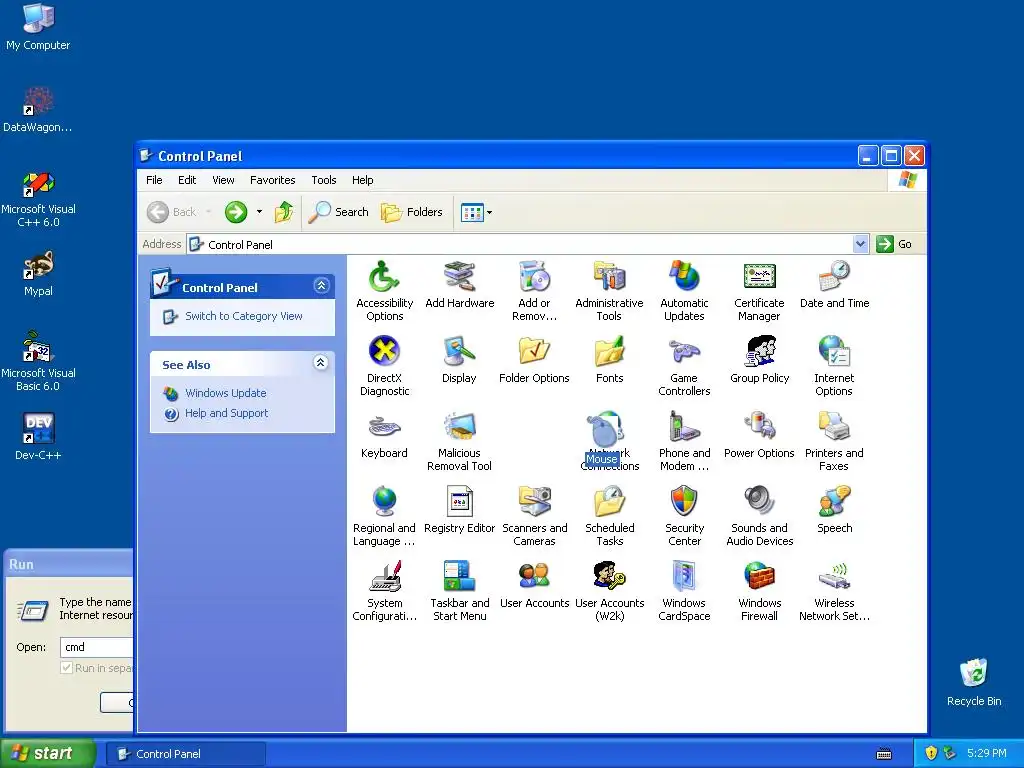The image size is (1024, 768).
Task: Open the Edit menu
Action: [x=187, y=180]
